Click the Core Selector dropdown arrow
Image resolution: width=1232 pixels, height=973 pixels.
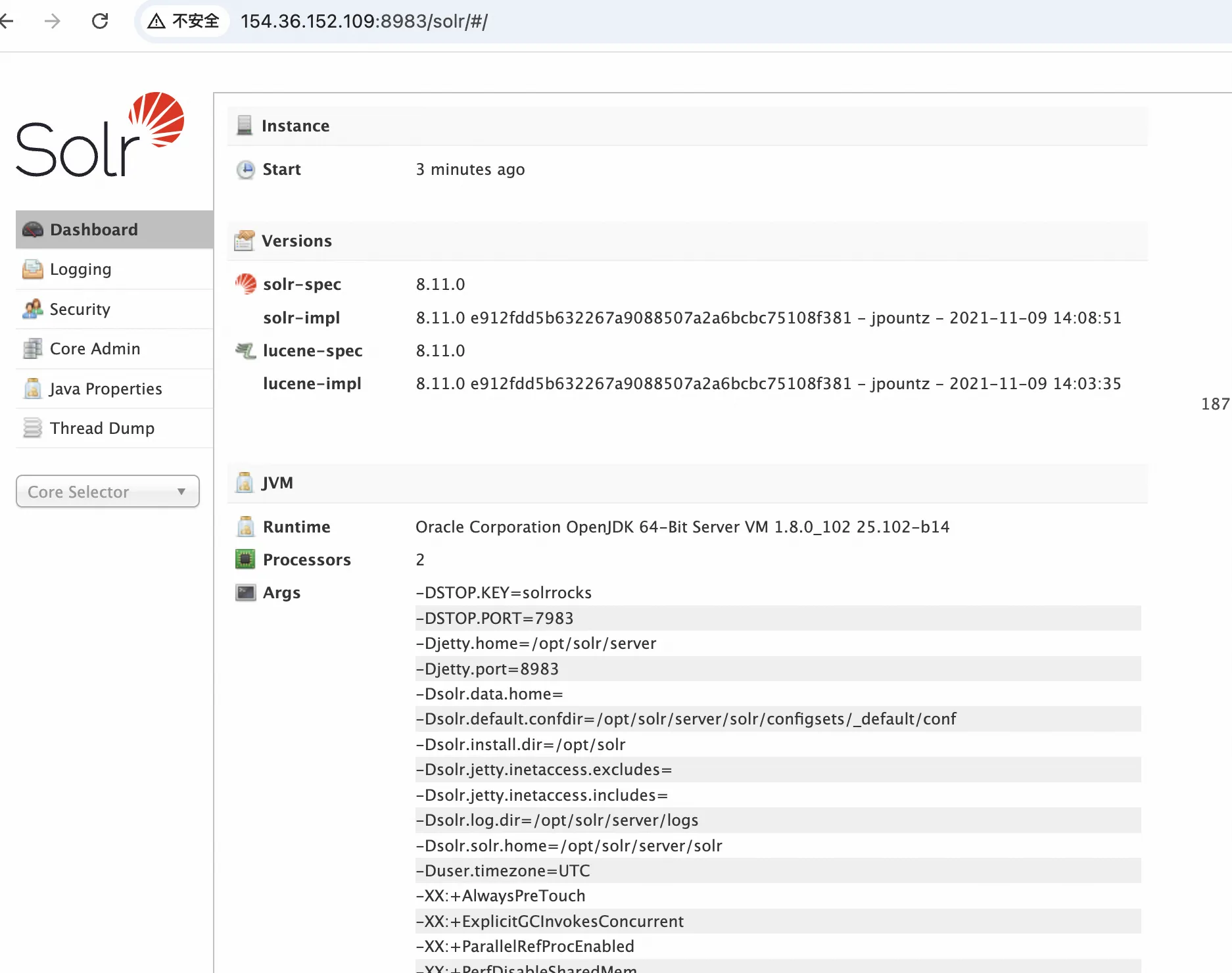(x=181, y=492)
